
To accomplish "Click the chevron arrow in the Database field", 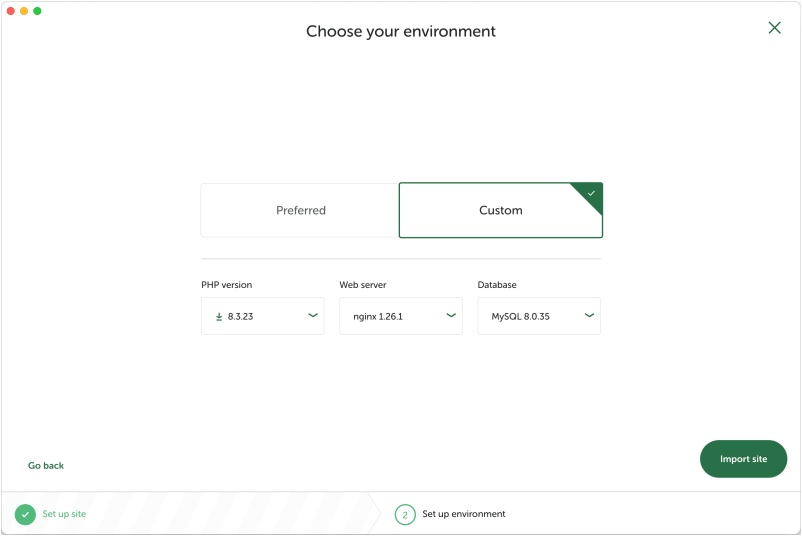I will coord(589,316).
